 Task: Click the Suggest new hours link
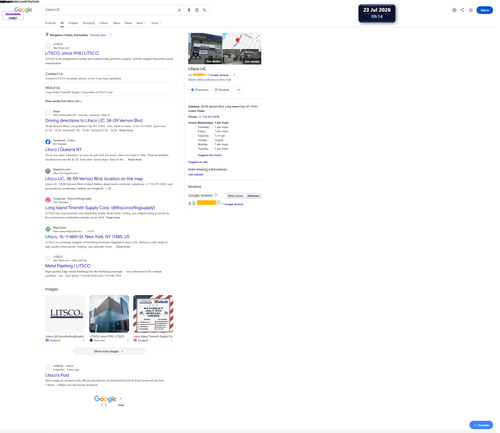210,155
